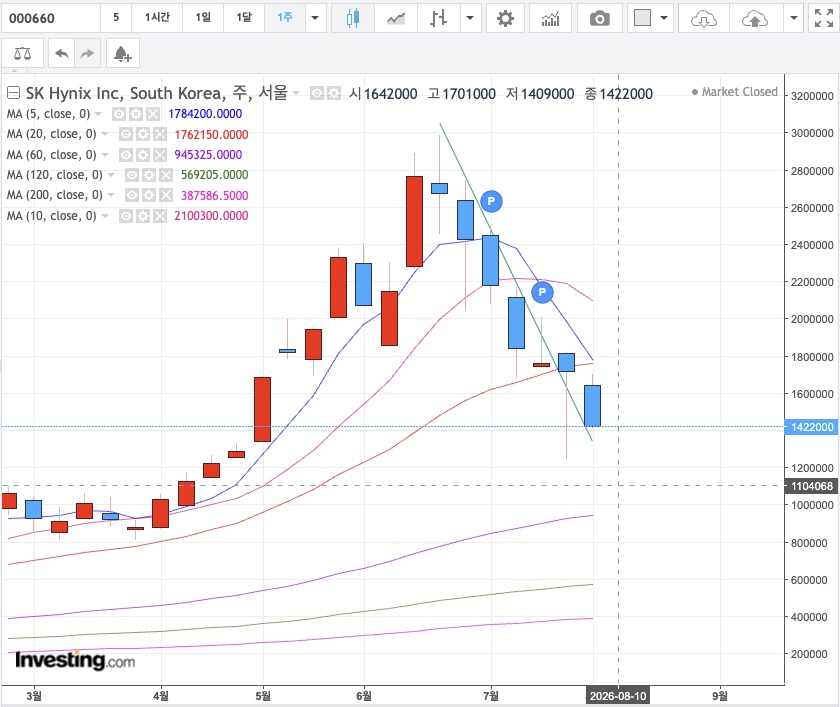840x707 pixels.
Task: Open settings for SK Hynix main series
Action: (x=334, y=93)
